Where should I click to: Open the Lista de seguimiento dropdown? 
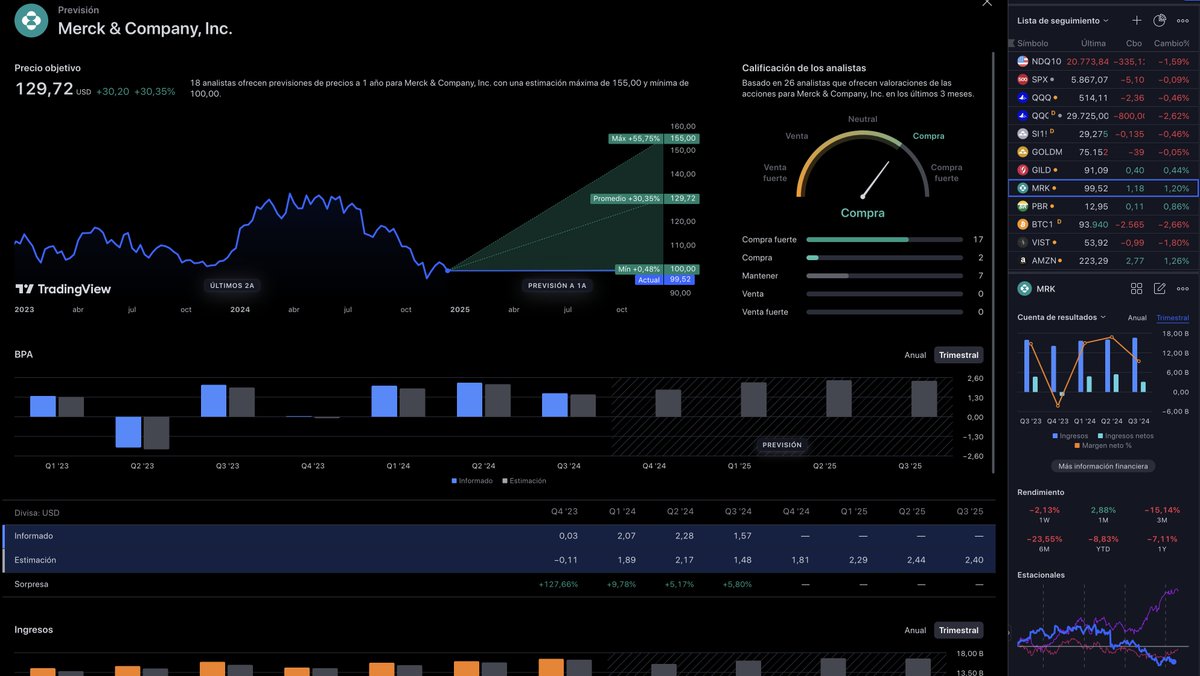click(1063, 20)
